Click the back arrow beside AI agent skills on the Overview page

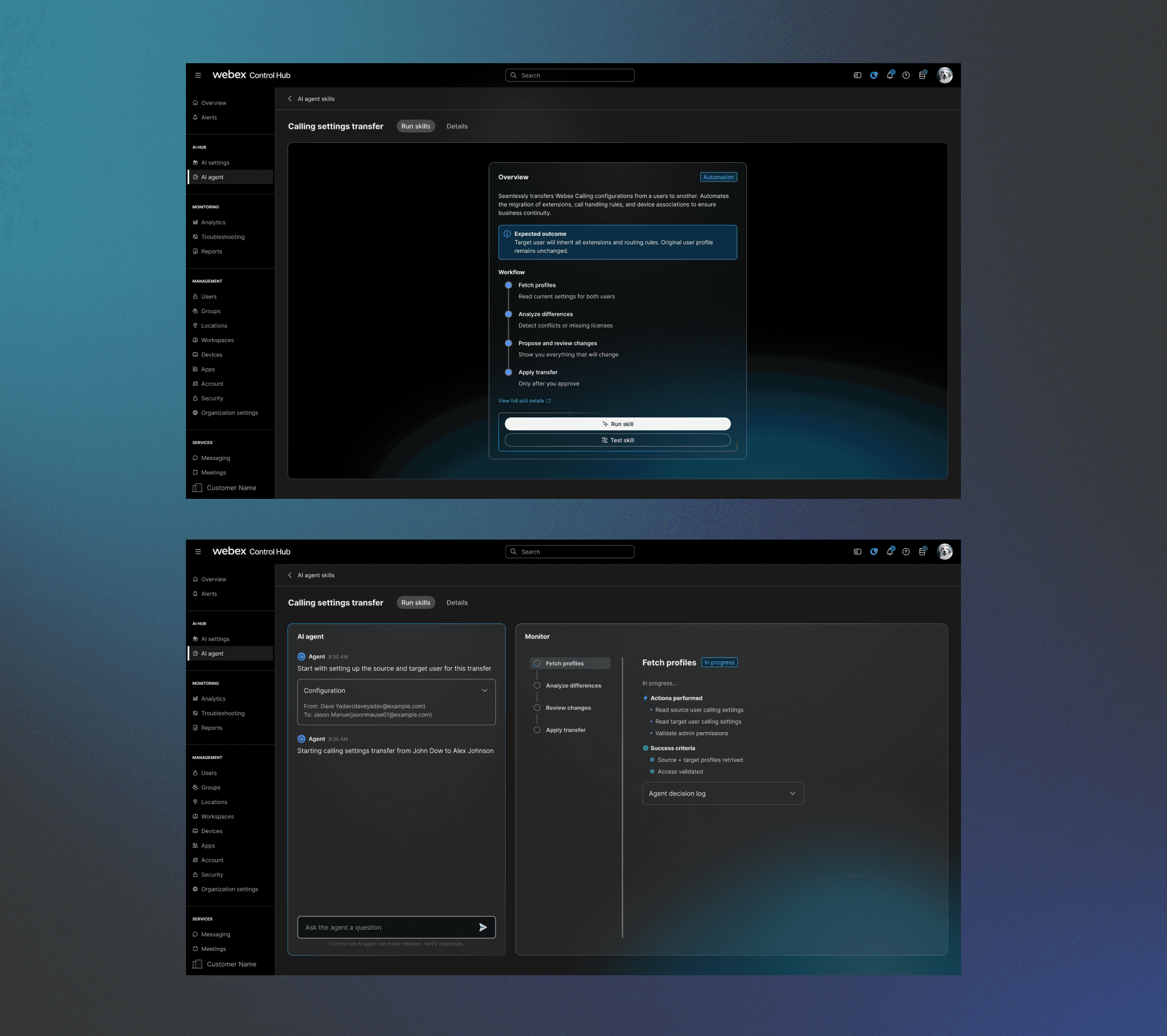[x=290, y=99]
